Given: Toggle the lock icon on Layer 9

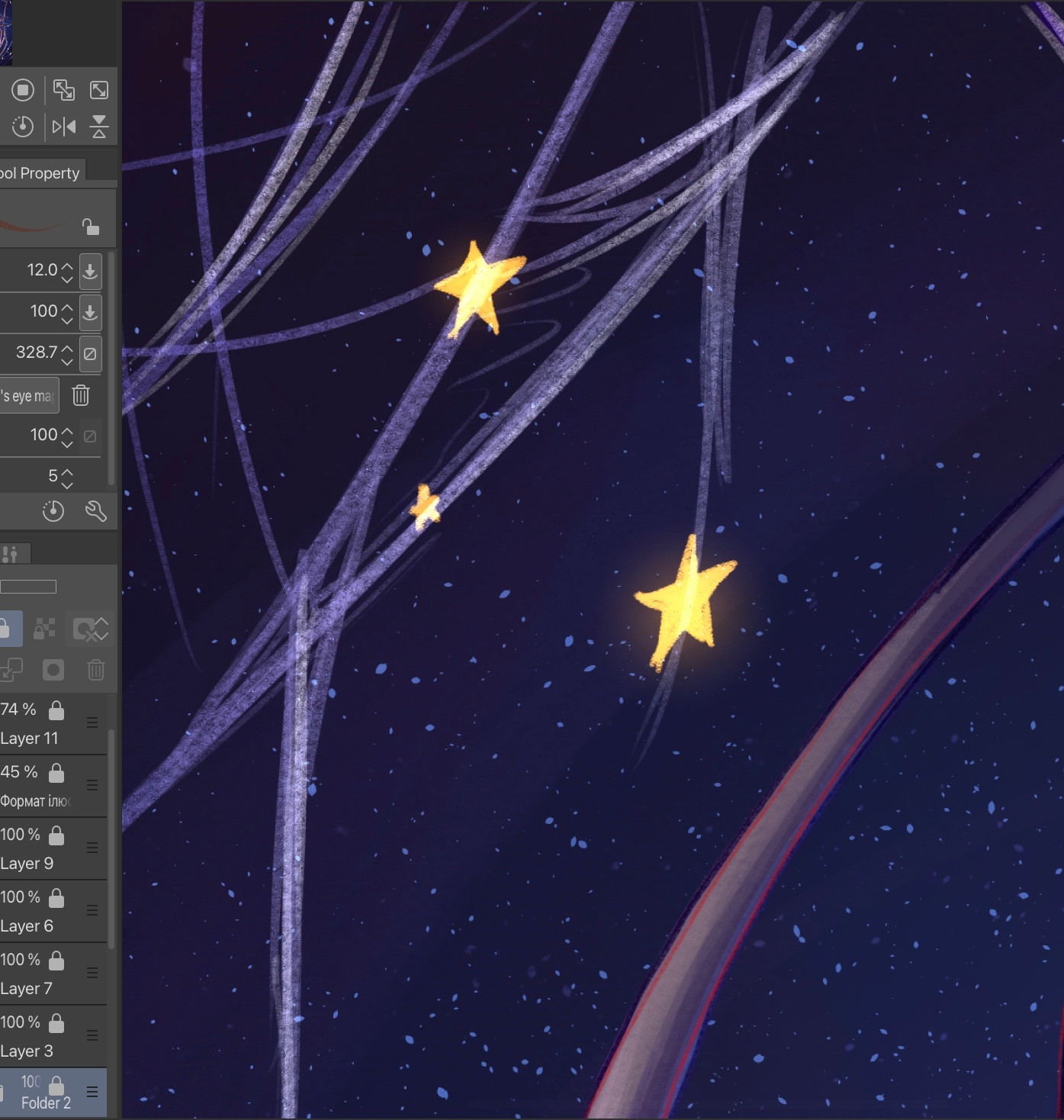Looking at the screenshot, I should [56, 835].
